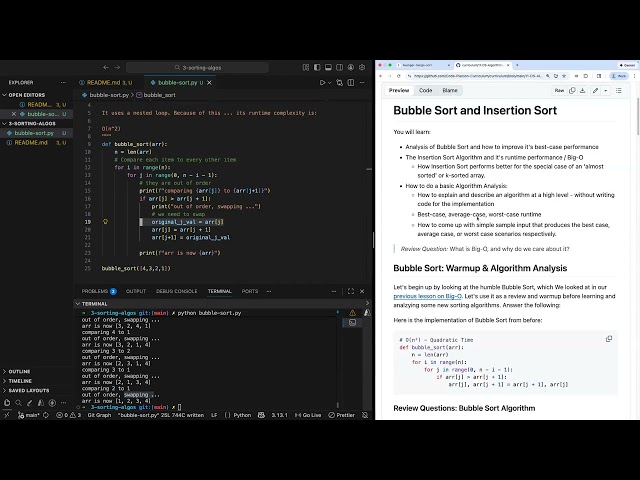Expand the Outline section

37,371
